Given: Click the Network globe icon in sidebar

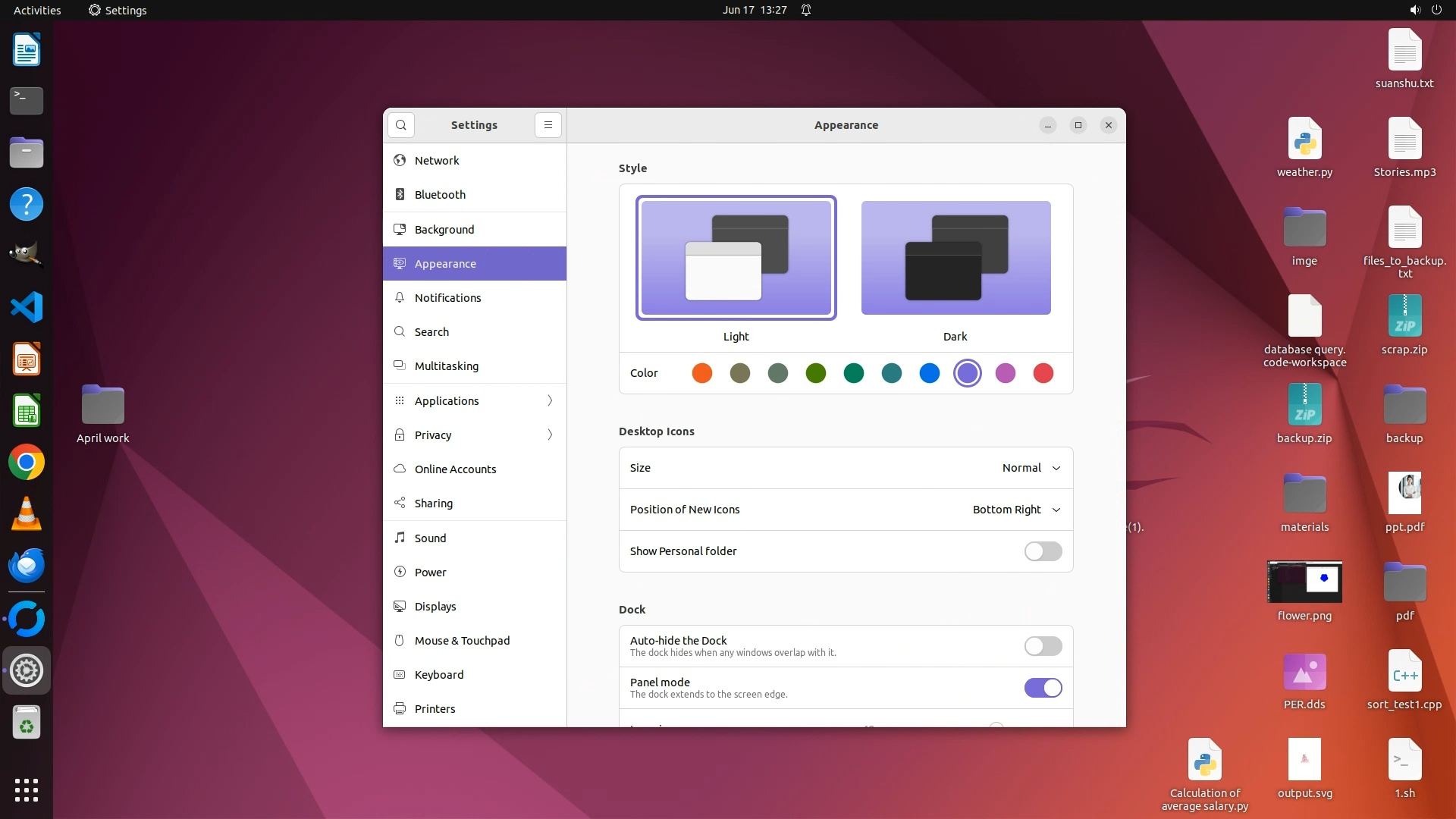Looking at the screenshot, I should click(x=400, y=161).
